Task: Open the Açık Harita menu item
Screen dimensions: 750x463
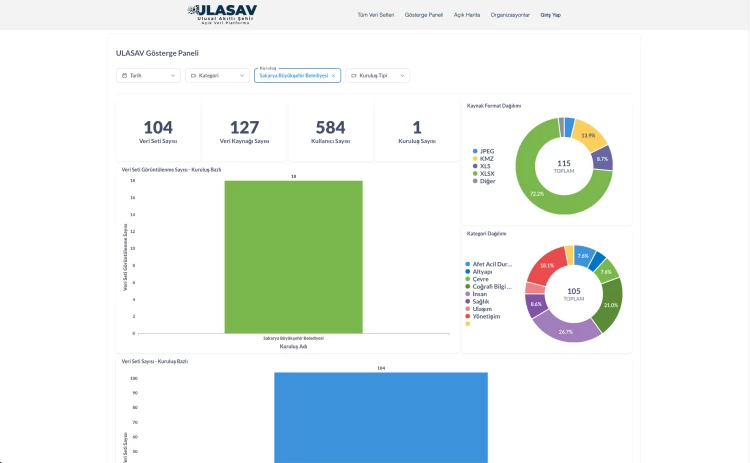Action: (468, 15)
